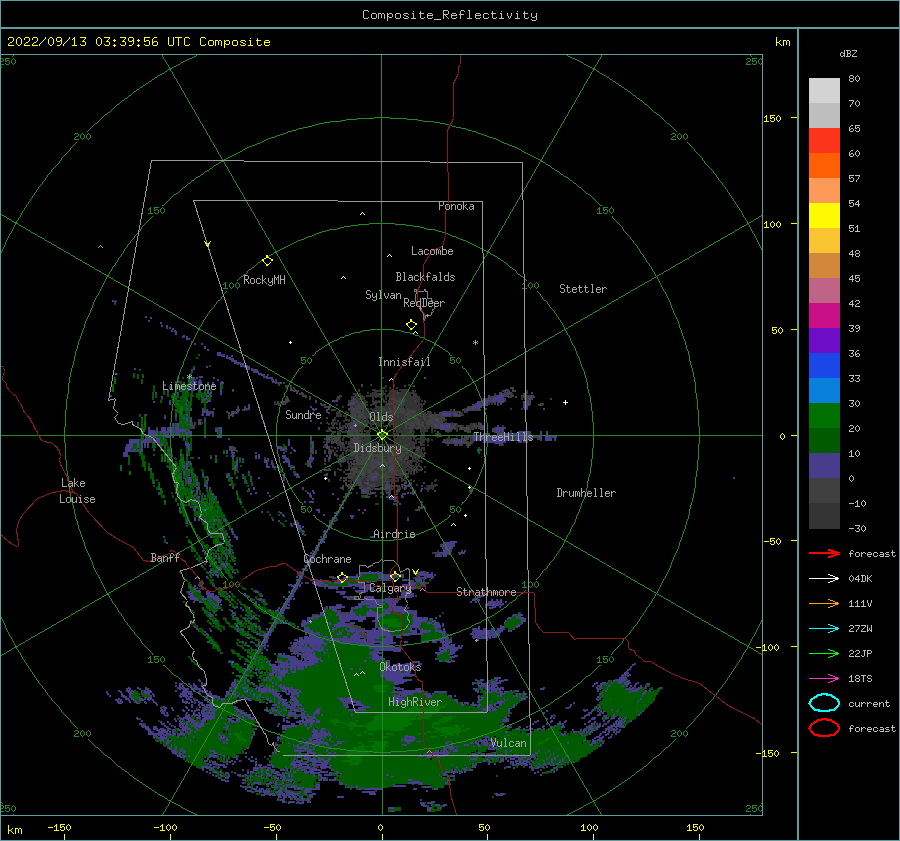Click the Didsbury town label
The image size is (900, 841).
[x=377, y=448]
